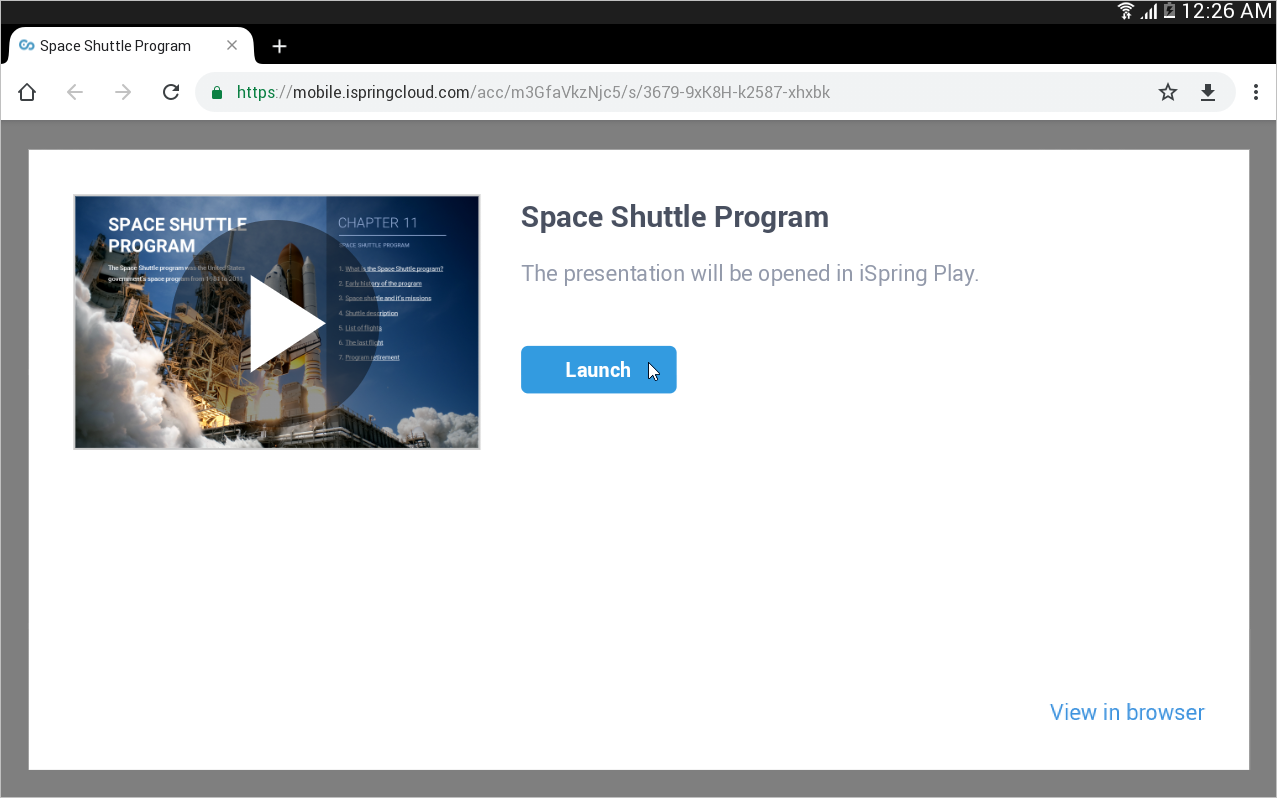Tap the battery status icon

coord(1169,11)
